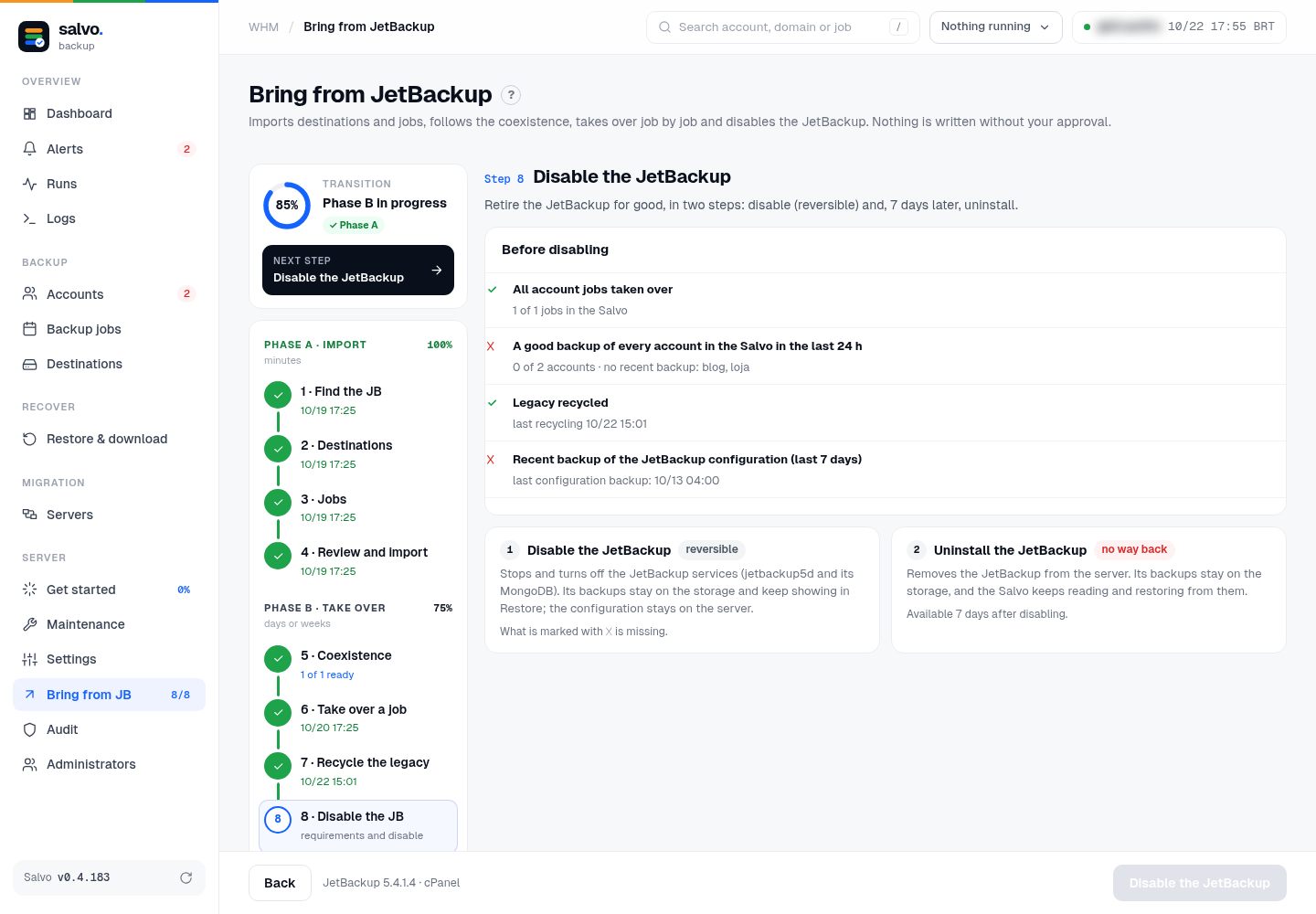This screenshot has height=914, width=1316.
Task: Select step 8 Disable the JB
Action: click(358, 825)
